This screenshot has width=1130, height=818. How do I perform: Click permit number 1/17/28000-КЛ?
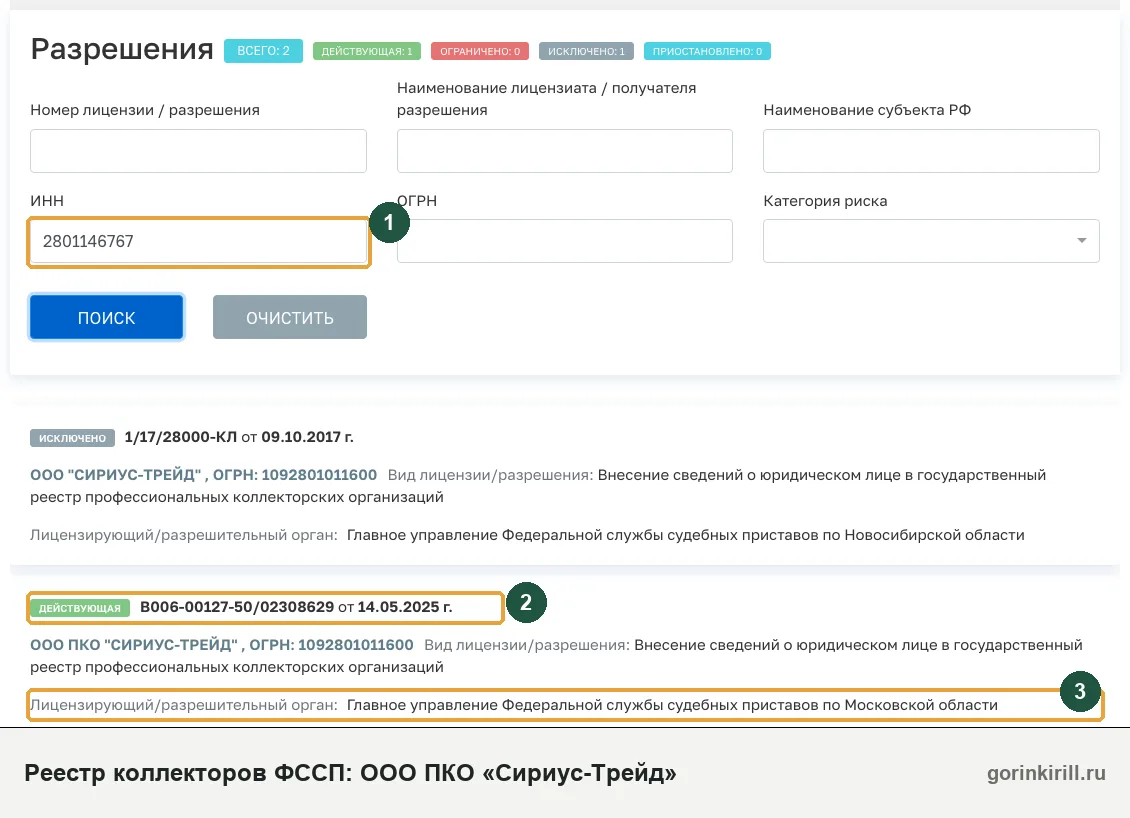point(181,437)
